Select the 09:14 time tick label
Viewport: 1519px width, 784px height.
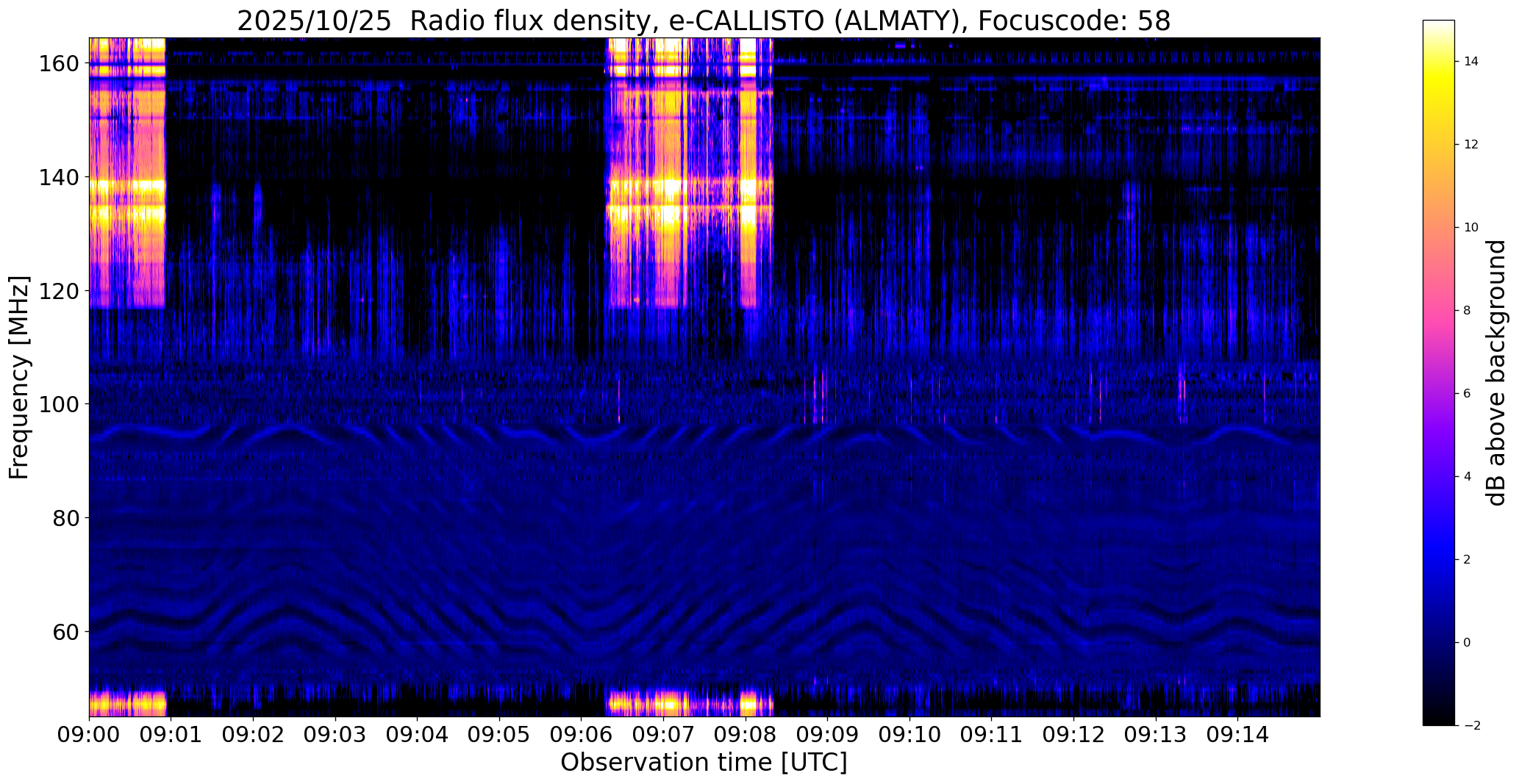pos(1237,734)
